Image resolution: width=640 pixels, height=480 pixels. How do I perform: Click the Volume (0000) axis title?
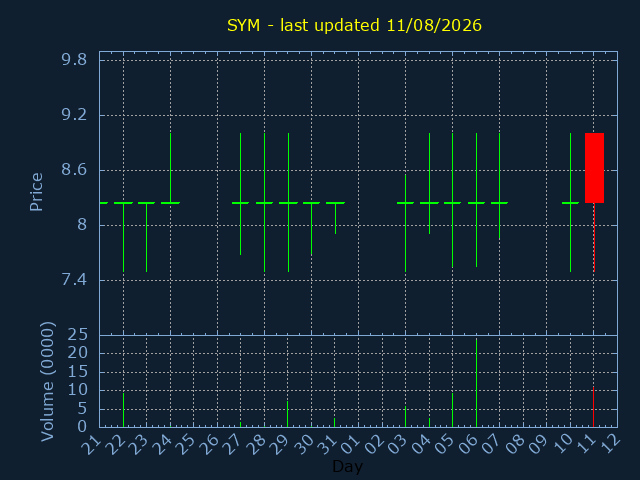point(47,381)
